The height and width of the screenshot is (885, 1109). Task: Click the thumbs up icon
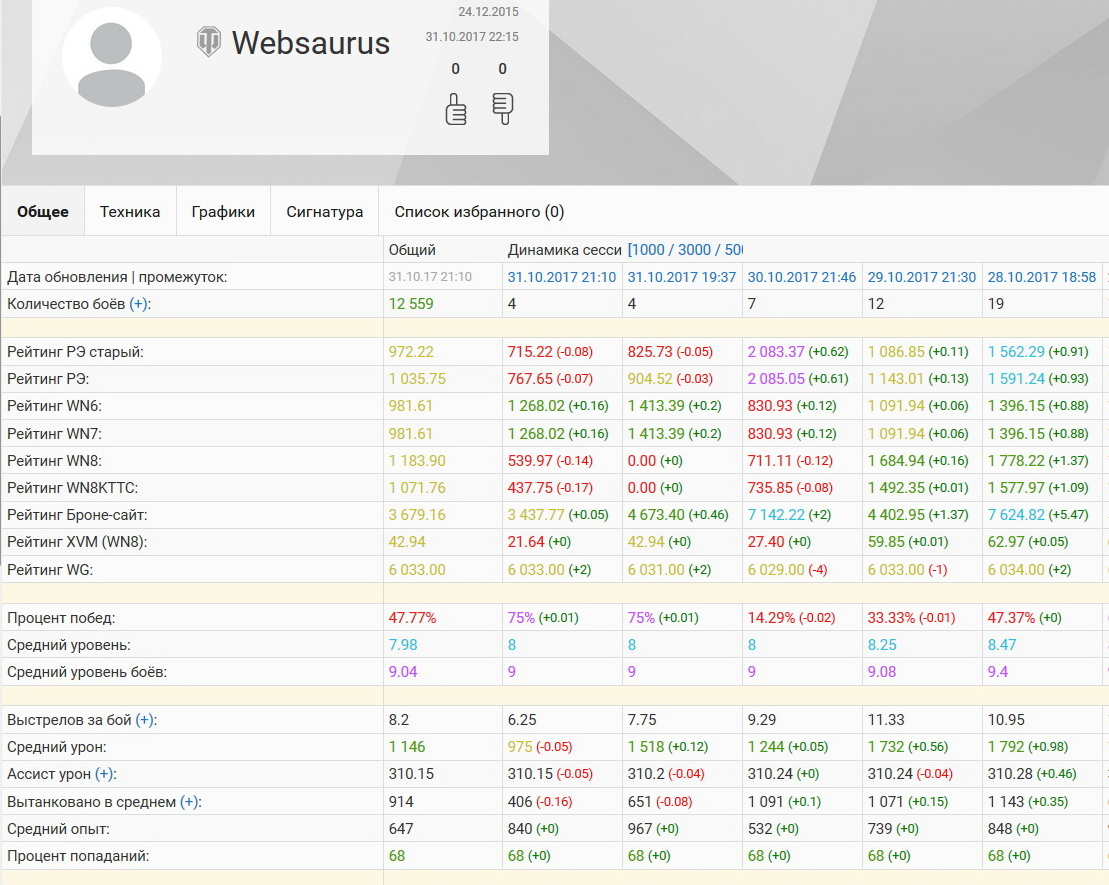[456, 108]
